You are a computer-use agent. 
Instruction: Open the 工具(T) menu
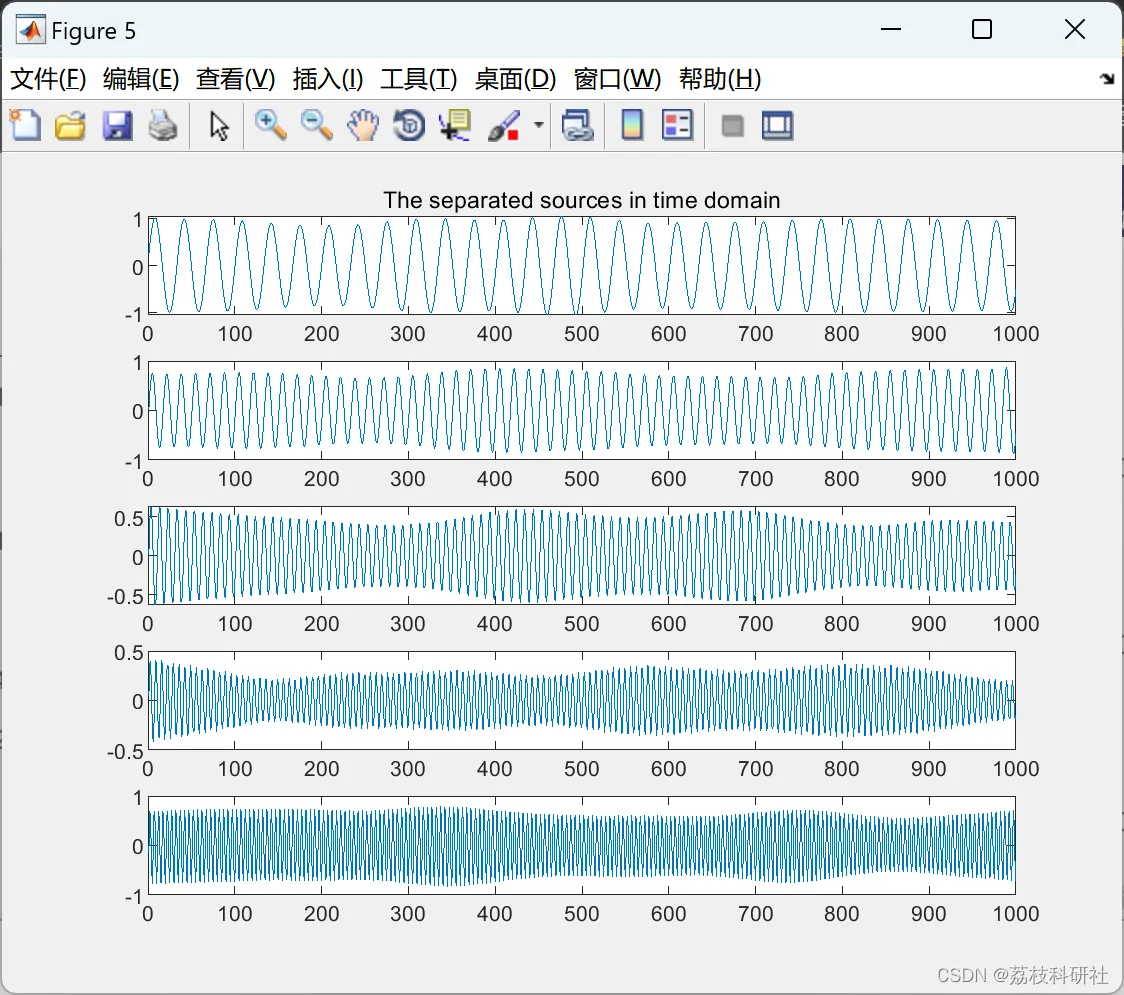click(x=419, y=78)
